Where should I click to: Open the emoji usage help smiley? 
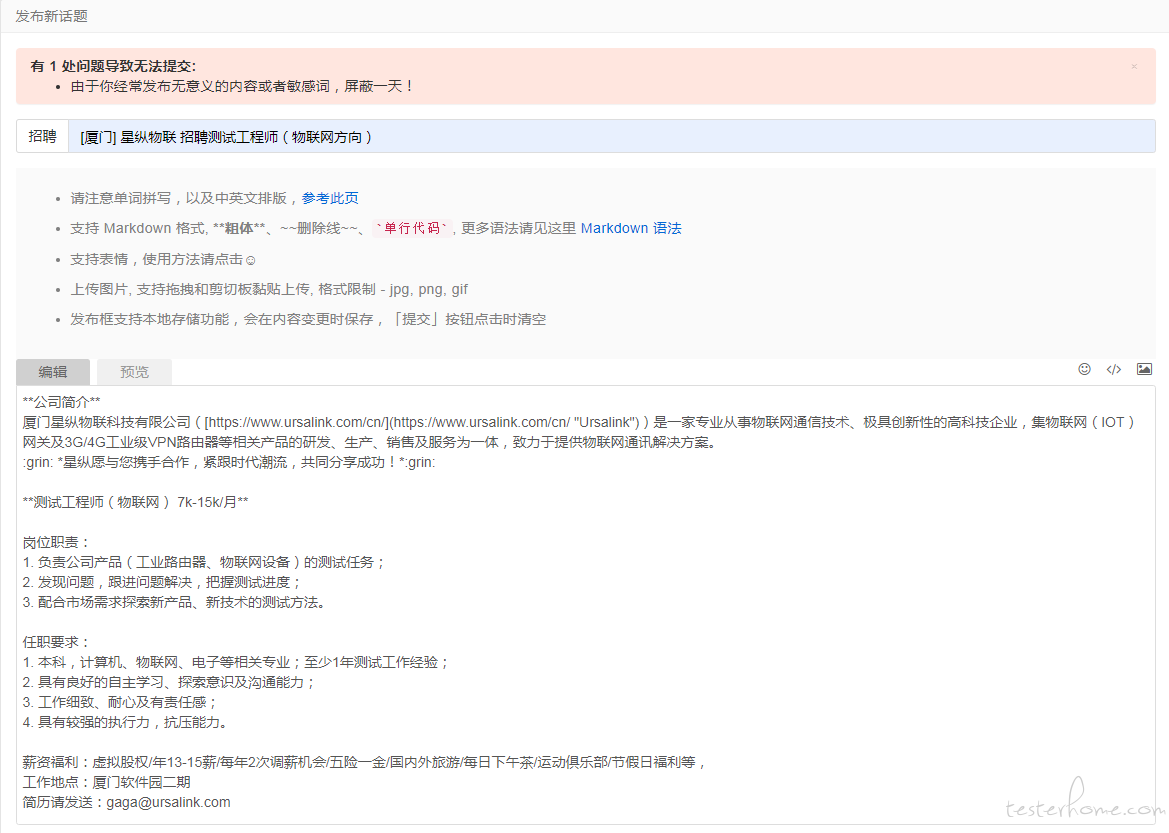point(250,260)
